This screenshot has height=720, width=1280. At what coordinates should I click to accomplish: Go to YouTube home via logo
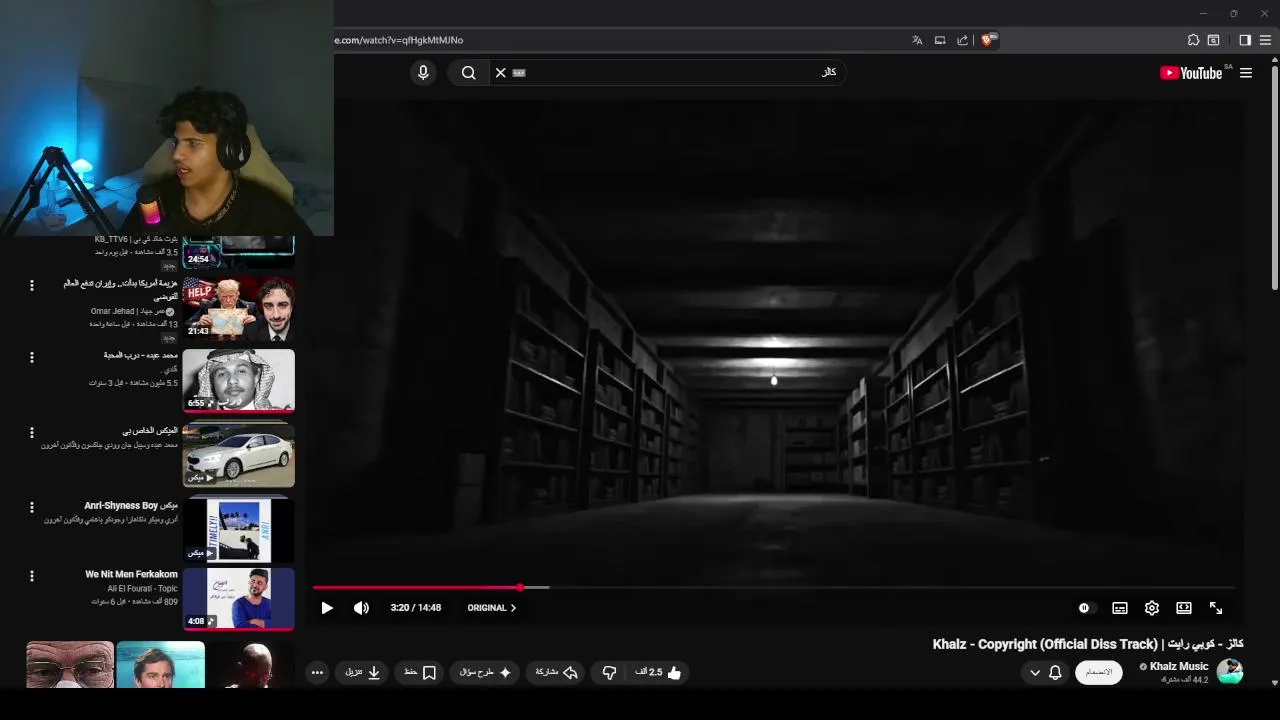pyautogui.click(x=1191, y=73)
